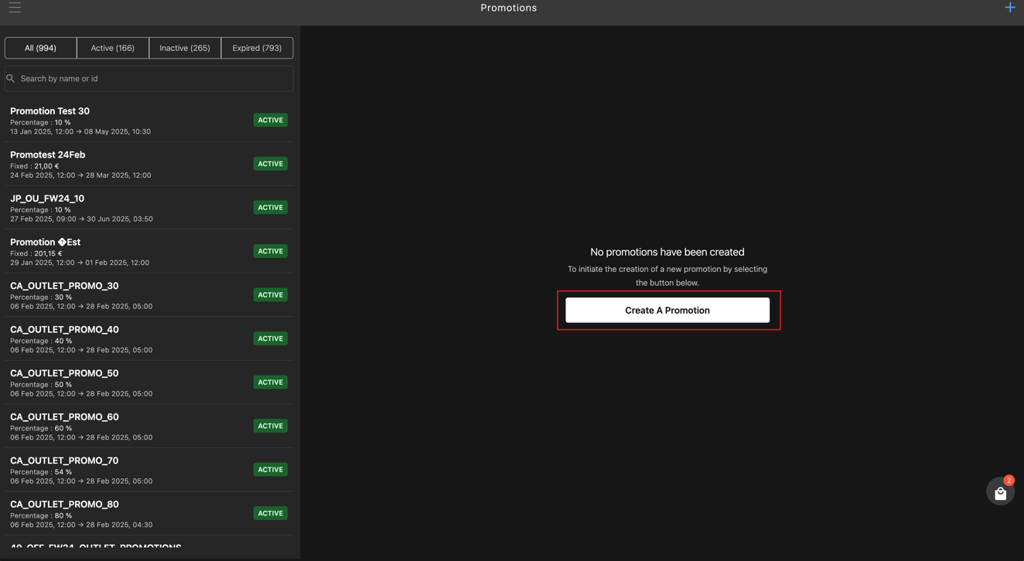Image resolution: width=1024 pixels, height=561 pixels.
Task: Click ACTIVE badge on CA_OUTLET_PROMO_30
Action: (x=270, y=295)
